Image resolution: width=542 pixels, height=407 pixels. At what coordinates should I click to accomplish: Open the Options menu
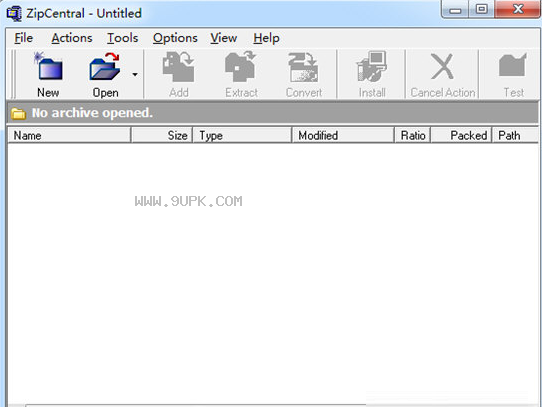[175, 38]
